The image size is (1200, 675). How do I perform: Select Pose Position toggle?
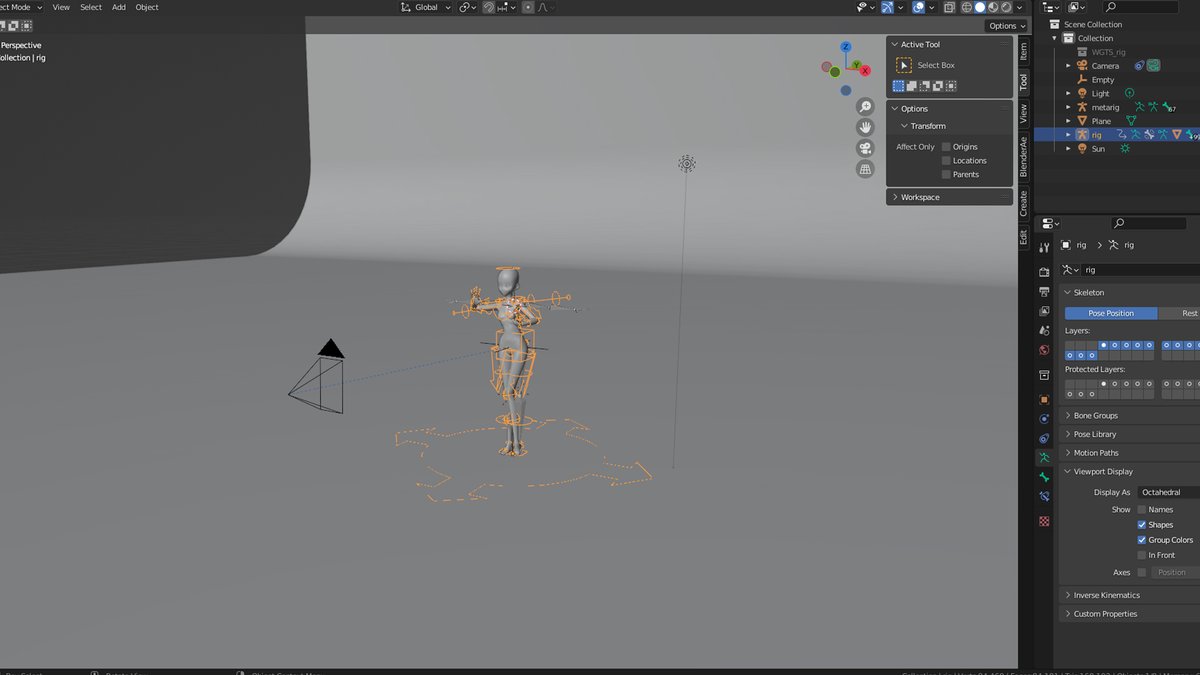click(1110, 313)
